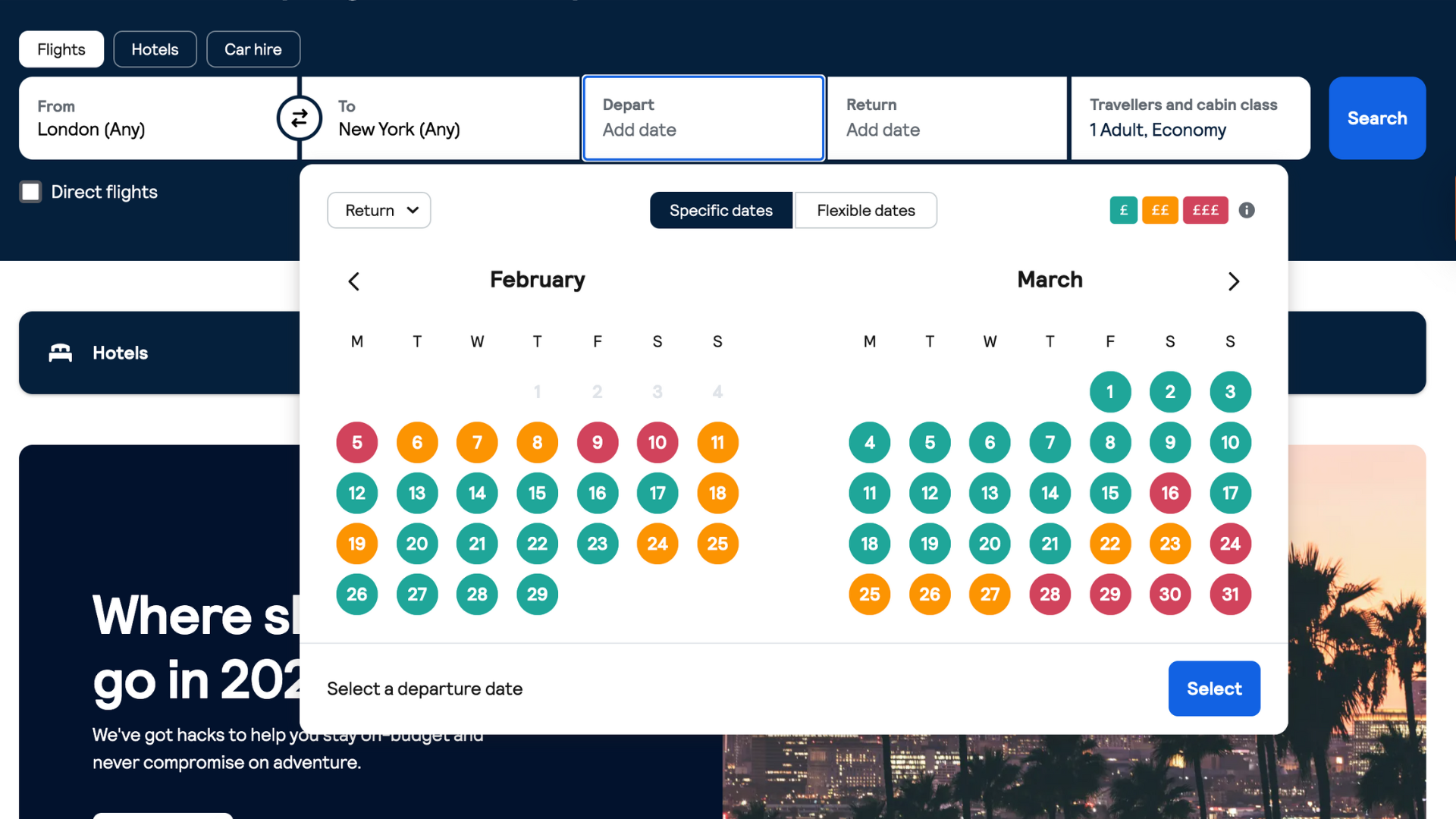Toggle the Direct flights checkbox
Screen dimensions: 1456x819
30,191
